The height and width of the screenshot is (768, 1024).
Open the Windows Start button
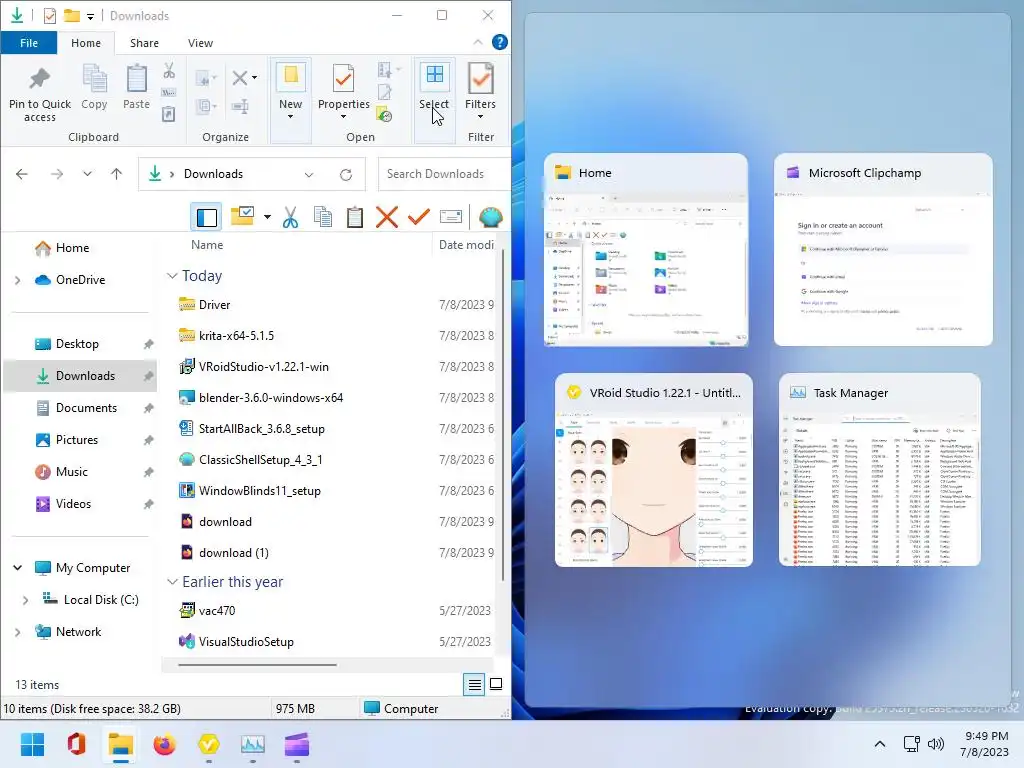coord(33,744)
